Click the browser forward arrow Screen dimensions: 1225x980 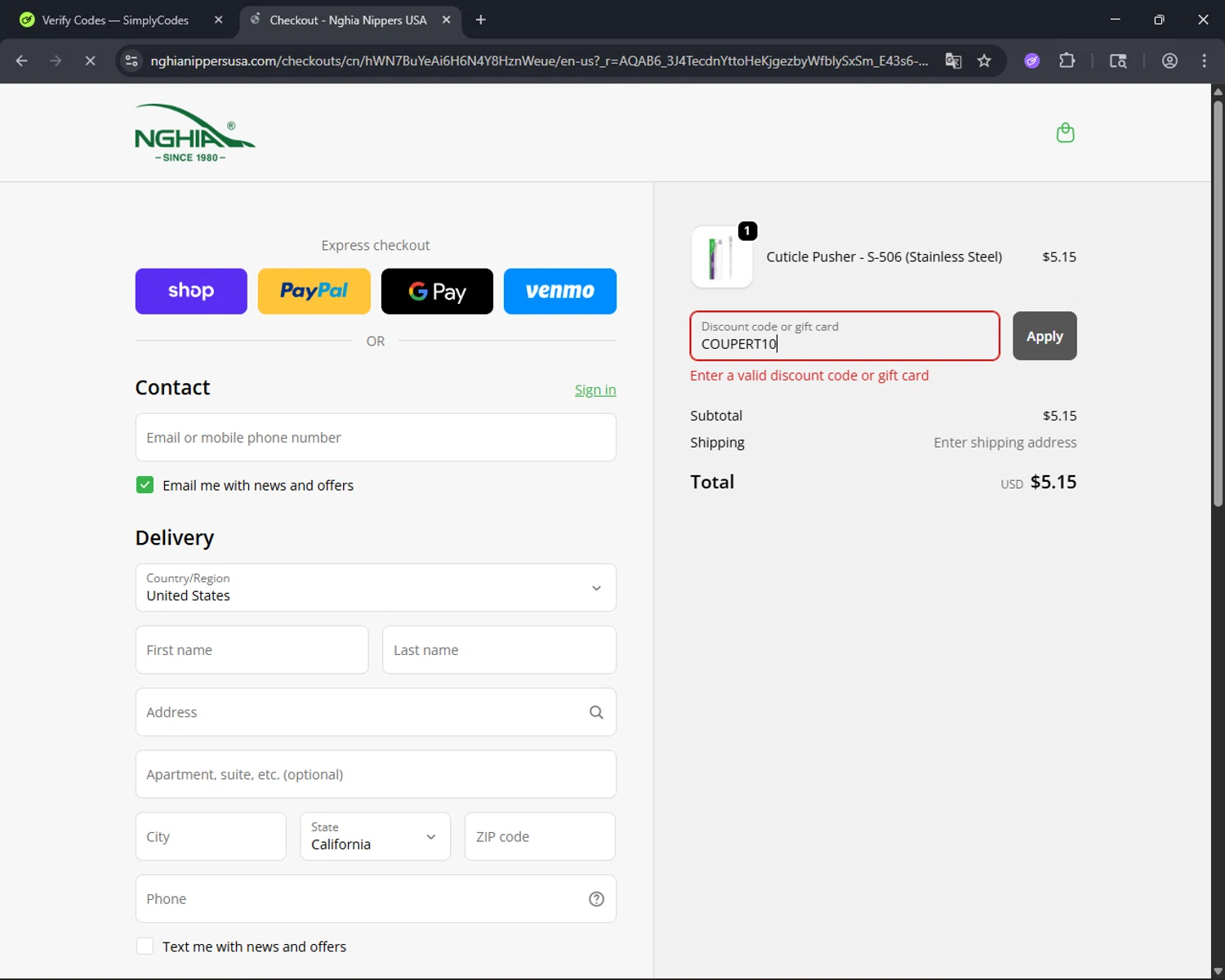(56, 60)
